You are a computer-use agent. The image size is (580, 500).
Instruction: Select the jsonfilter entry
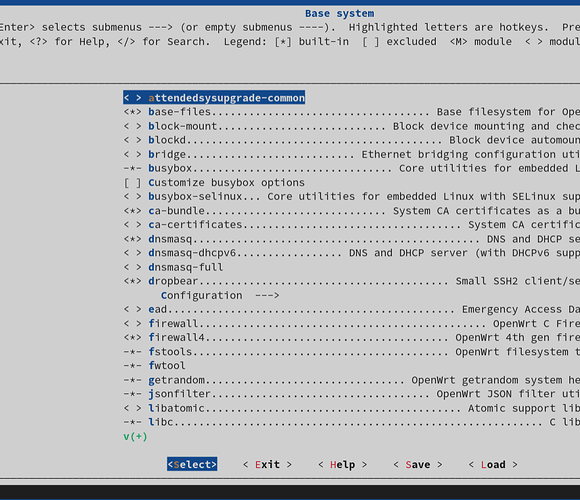point(352,394)
